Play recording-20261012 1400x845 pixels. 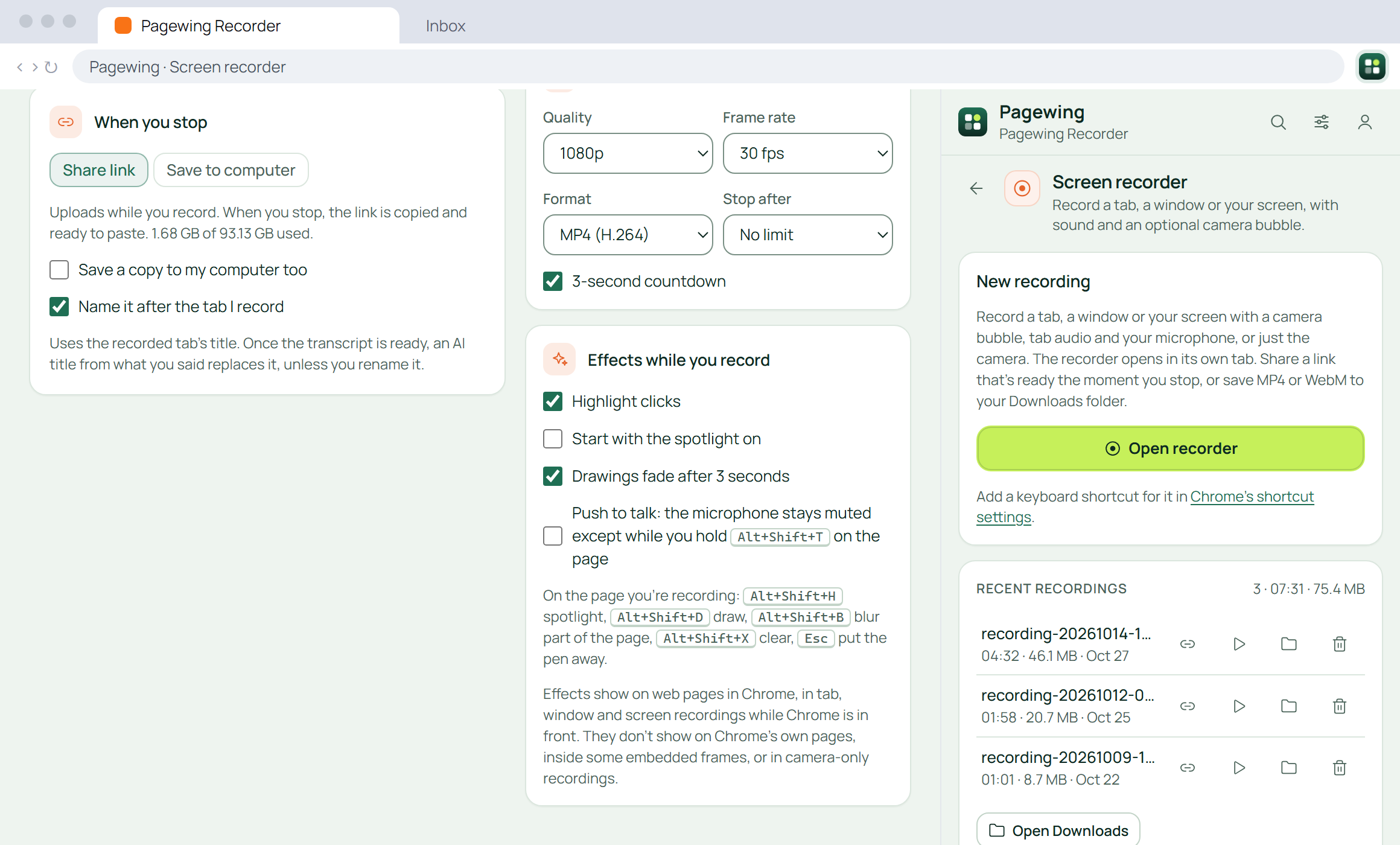1239,706
